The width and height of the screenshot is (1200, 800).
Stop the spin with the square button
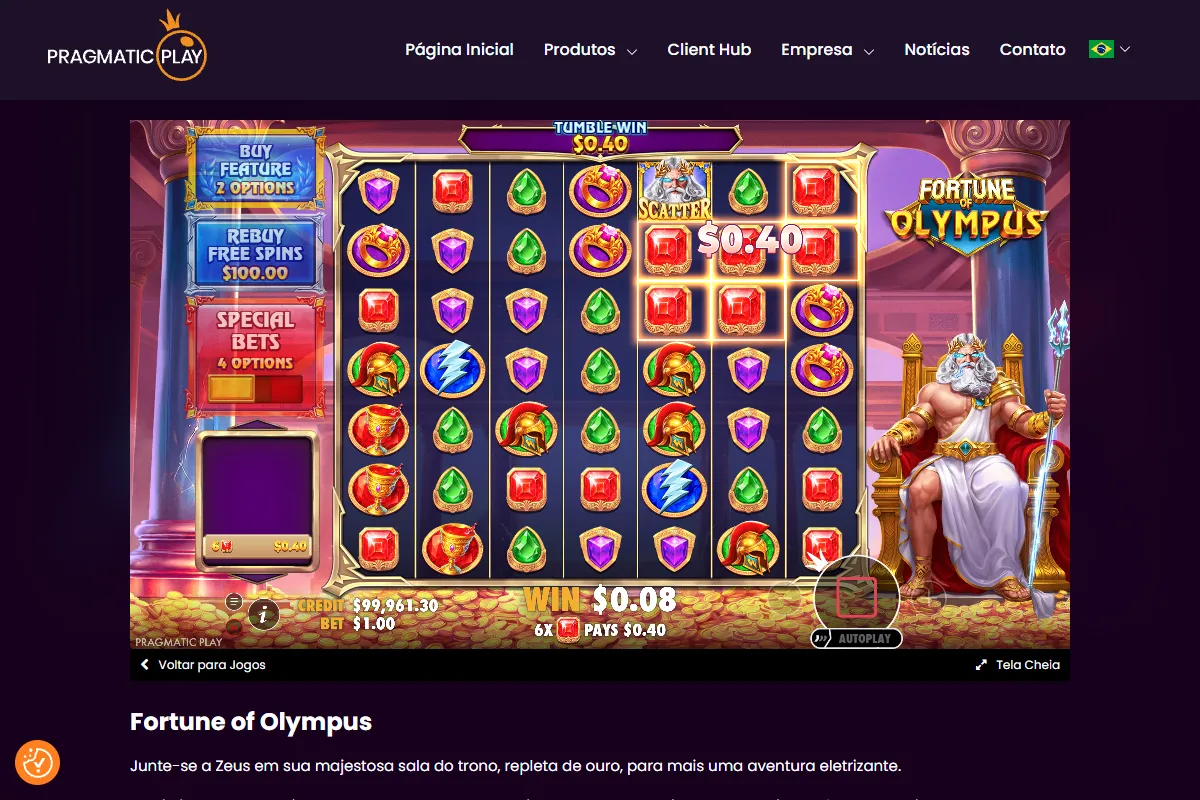click(856, 597)
